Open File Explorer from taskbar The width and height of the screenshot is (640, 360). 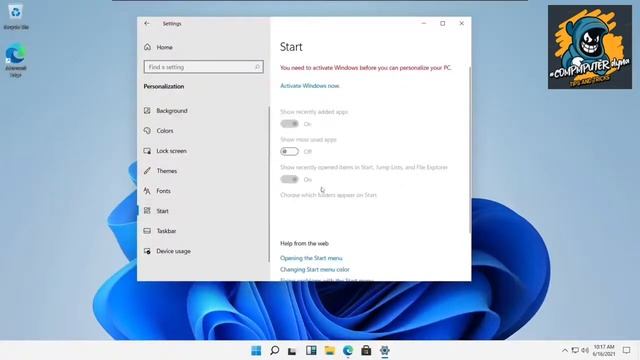point(329,351)
